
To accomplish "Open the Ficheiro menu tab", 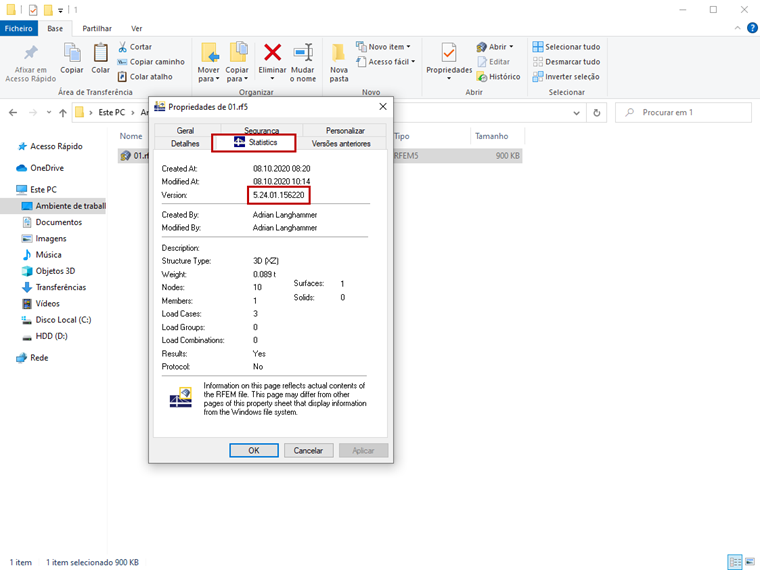I will [18, 29].
